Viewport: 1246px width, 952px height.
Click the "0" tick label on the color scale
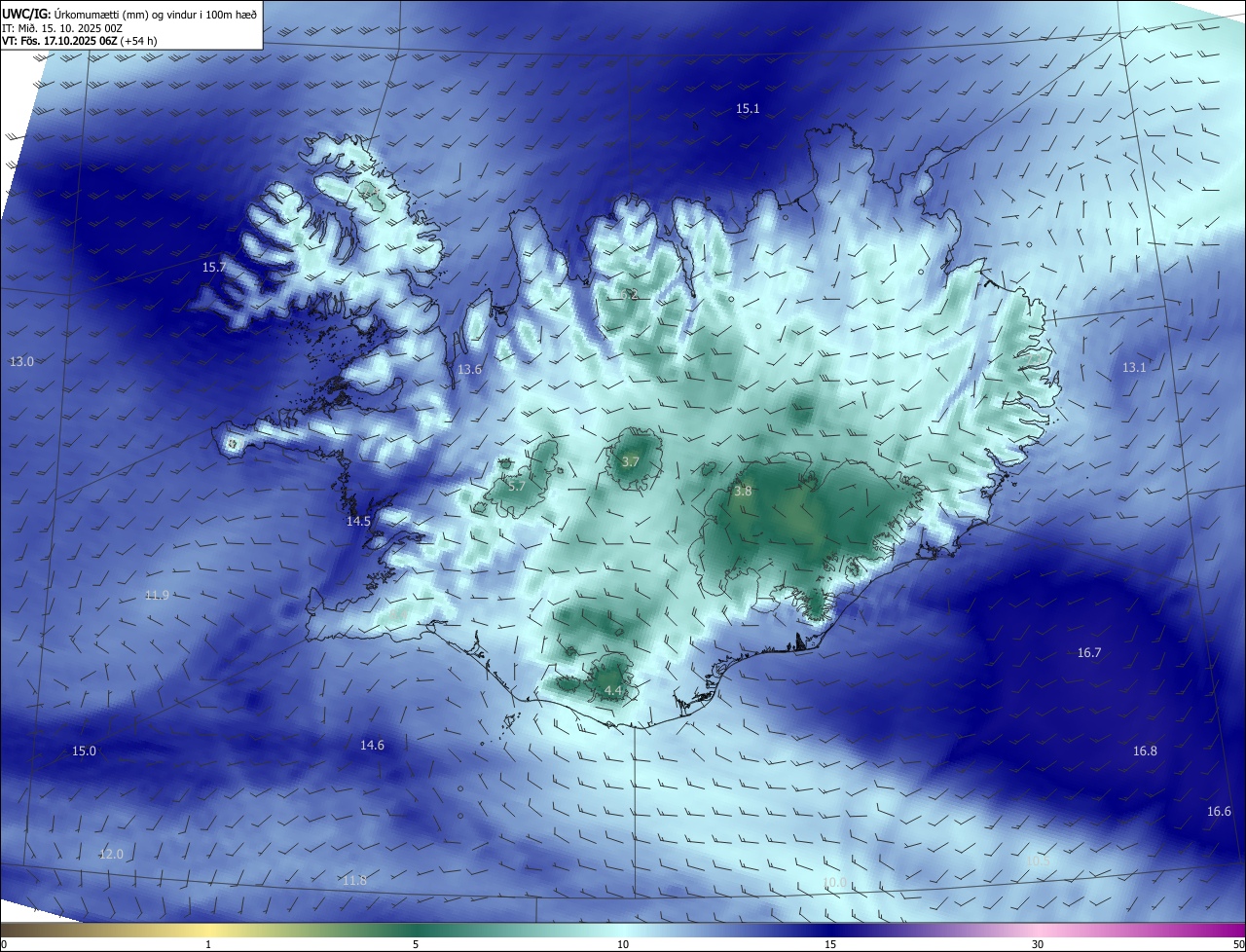pos(4,944)
